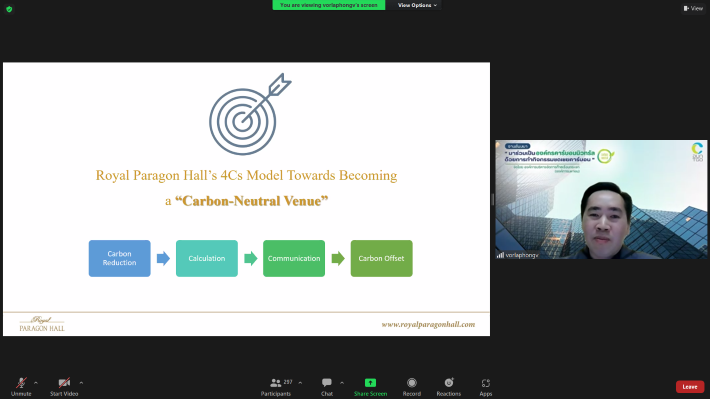Image resolution: width=710 pixels, height=399 pixels.
Task: Click the "Carbon-Neutral Venue" heading text
Action: tap(251, 201)
